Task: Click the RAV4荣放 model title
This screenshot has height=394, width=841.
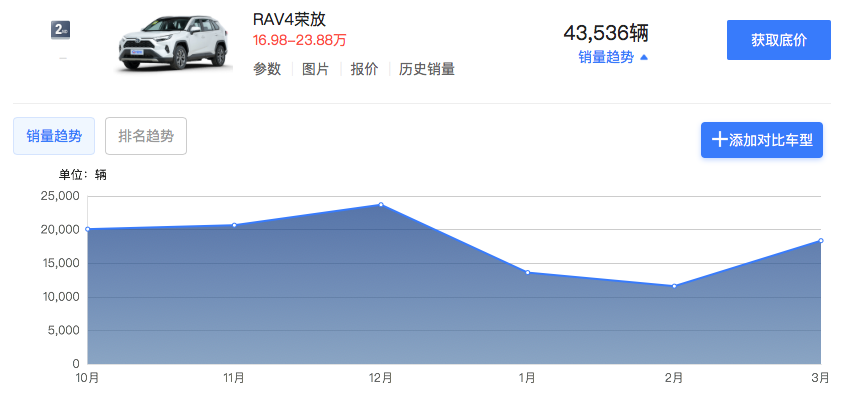Action: (290, 20)
